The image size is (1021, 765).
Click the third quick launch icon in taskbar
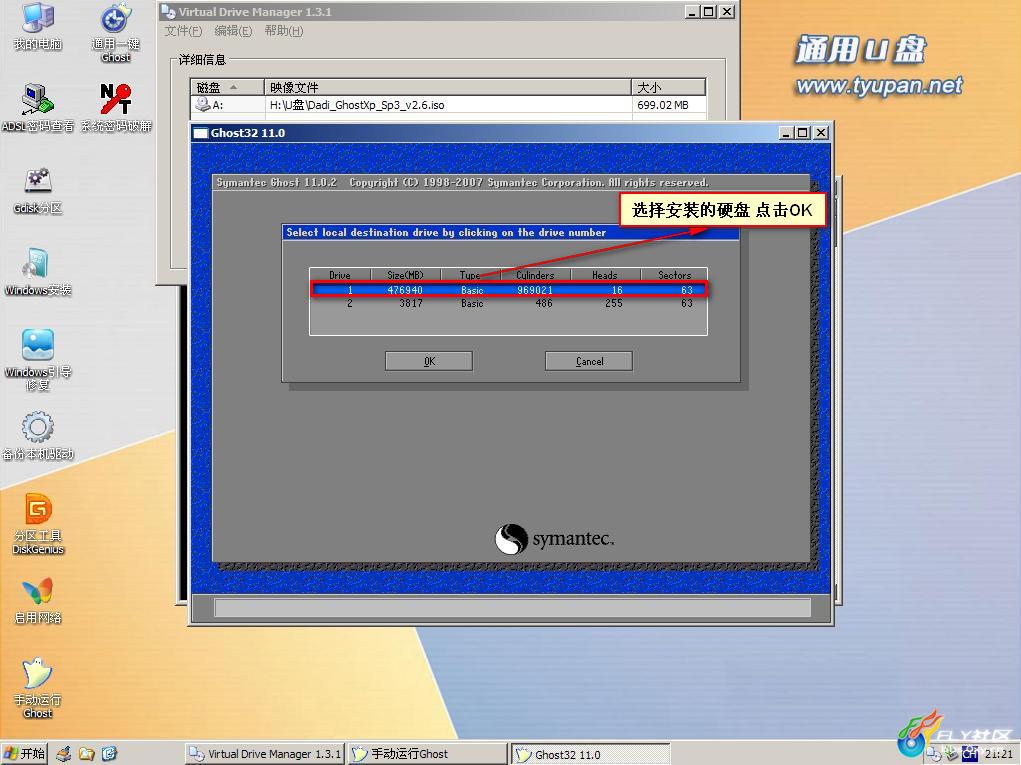pos(109,754)
